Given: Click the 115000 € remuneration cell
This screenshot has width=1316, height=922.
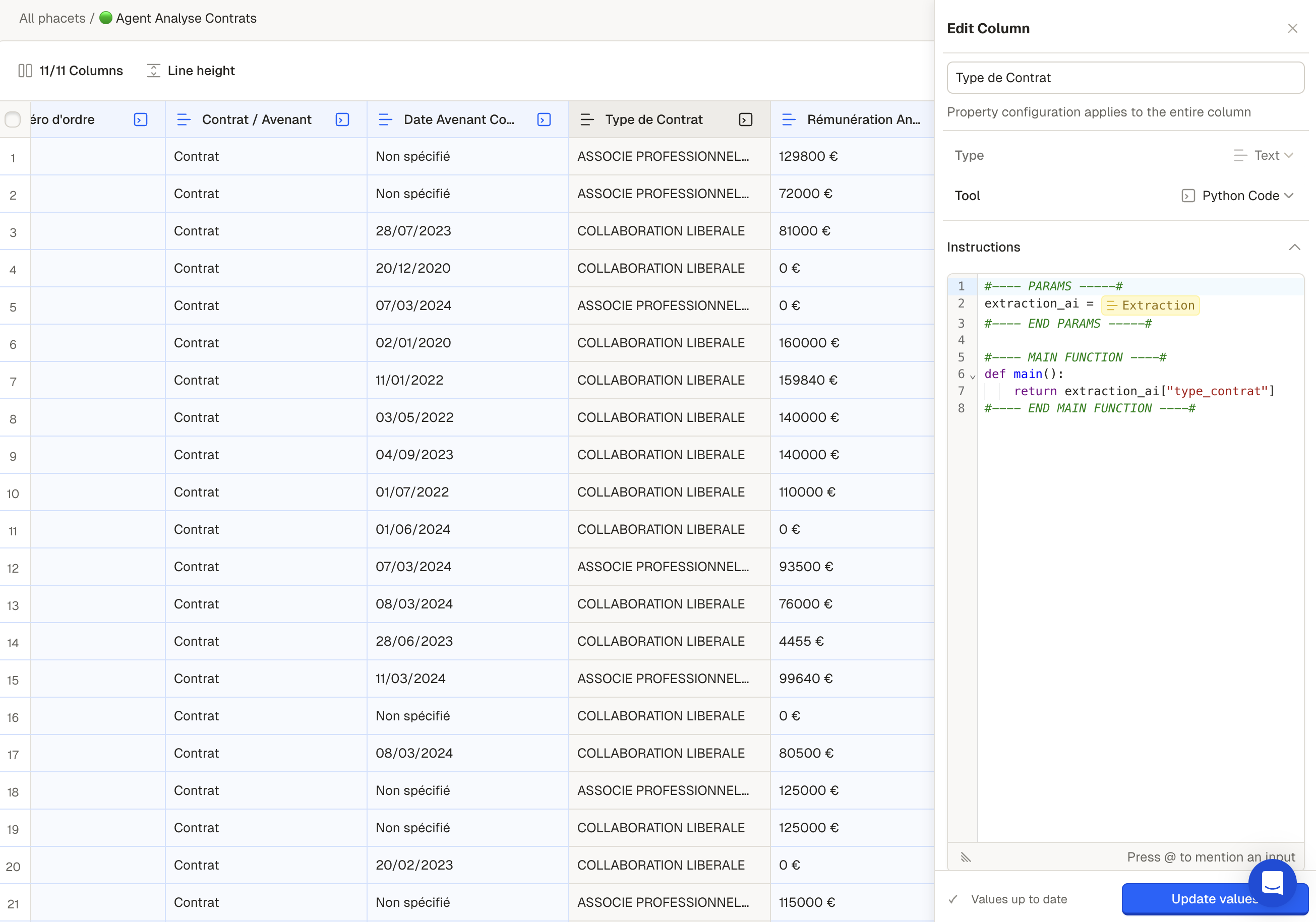Looking at the screenshot, I should click(852, 902).
